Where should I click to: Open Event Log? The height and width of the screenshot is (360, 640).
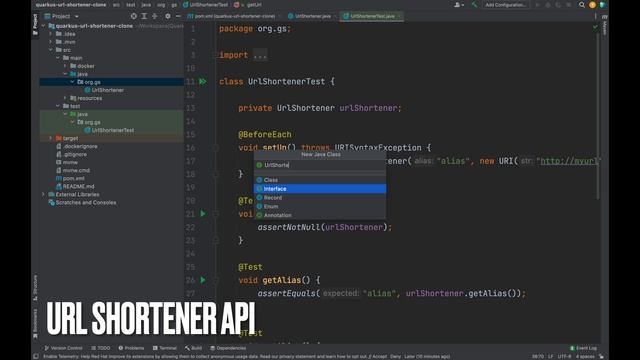pos(583,348)
